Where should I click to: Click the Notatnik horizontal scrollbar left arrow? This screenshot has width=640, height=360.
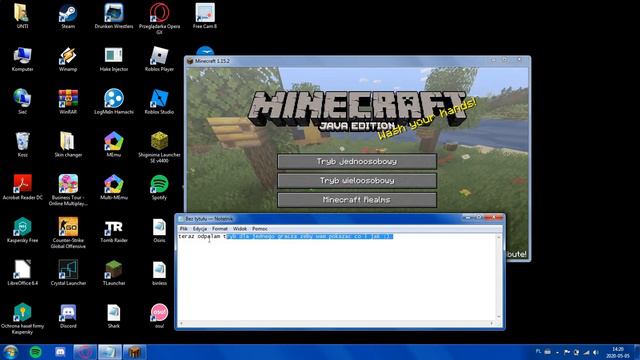tap(181, 324)
